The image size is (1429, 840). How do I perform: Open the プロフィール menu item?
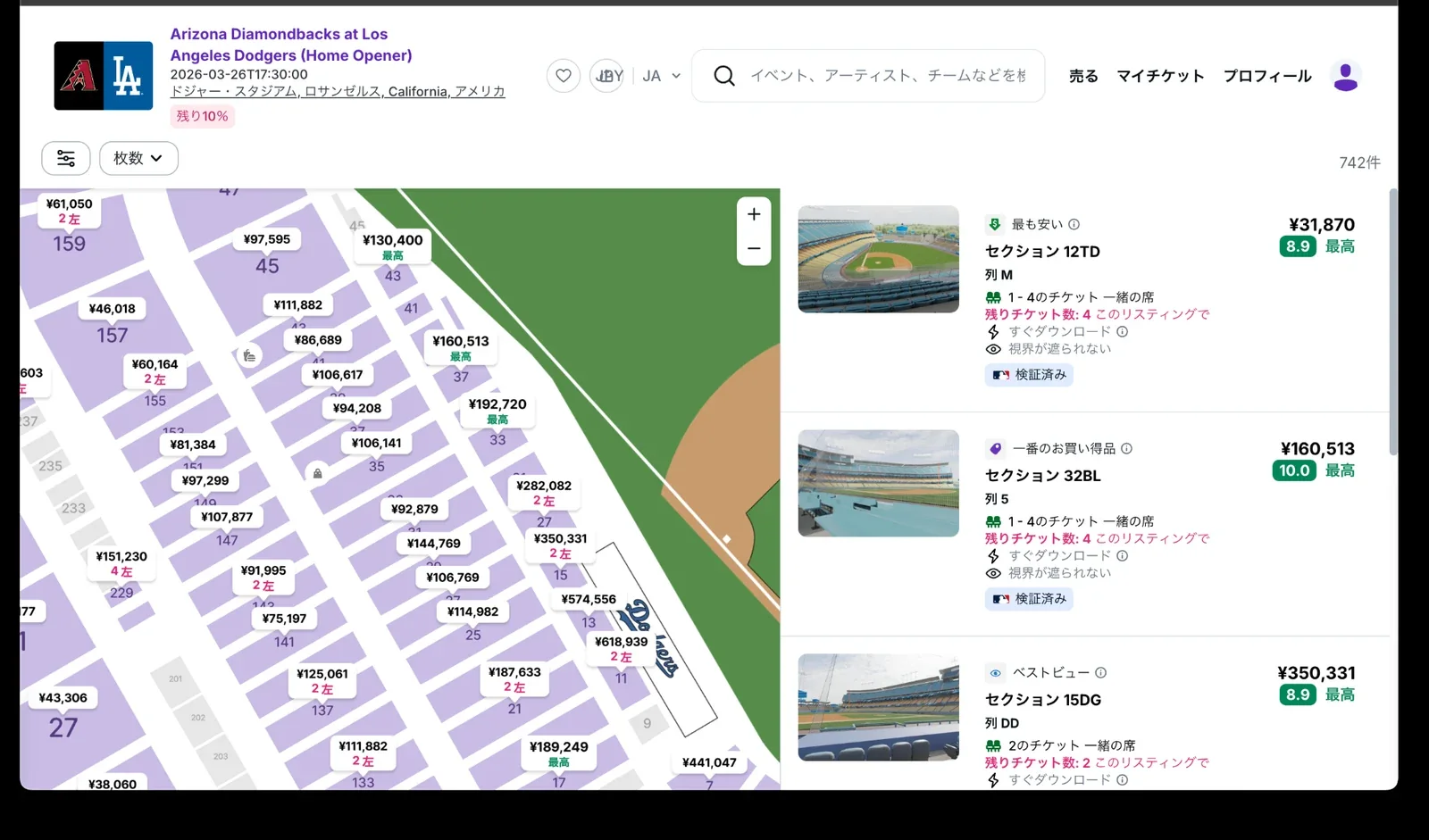click(1267, 76)
